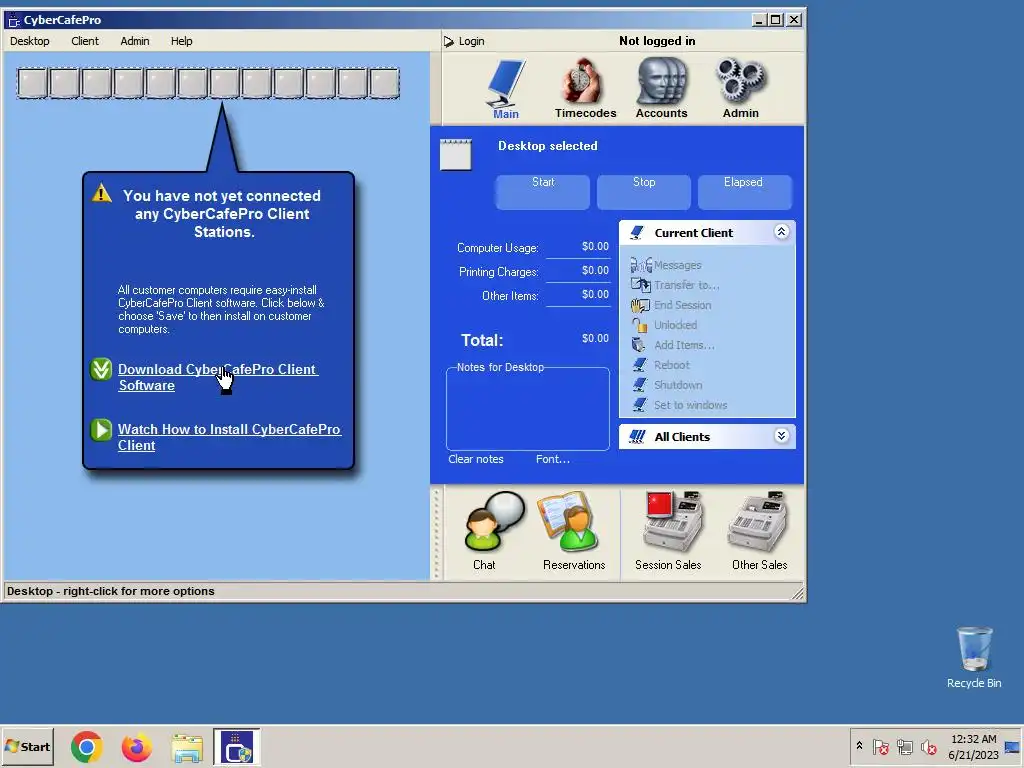
Task: Open the Reservations icon
Action: point(569,522)
